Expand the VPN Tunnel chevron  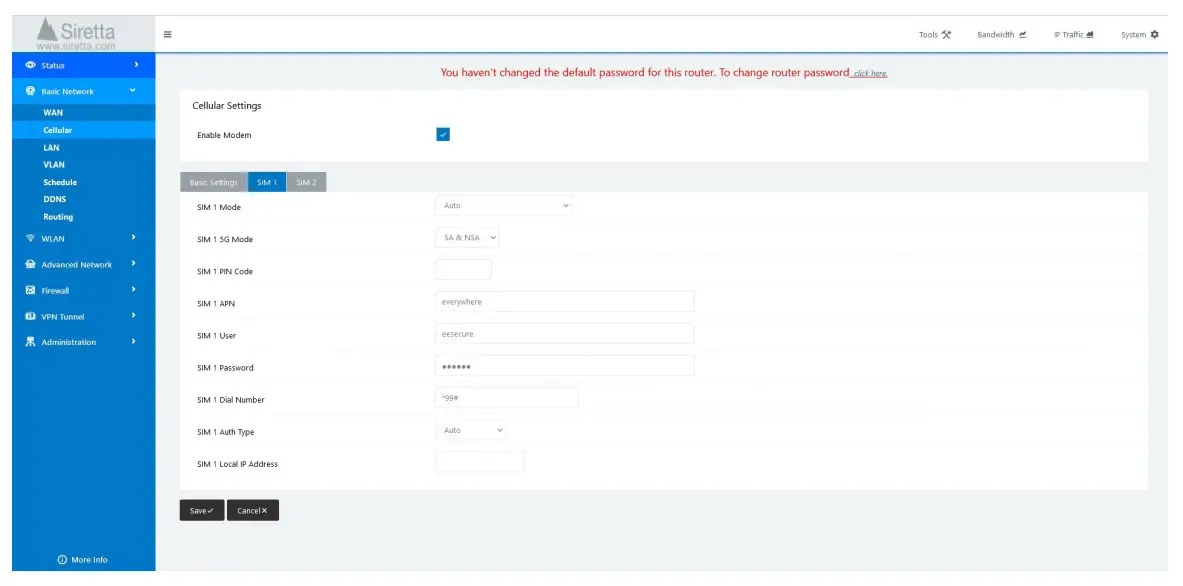pos(133,315)
